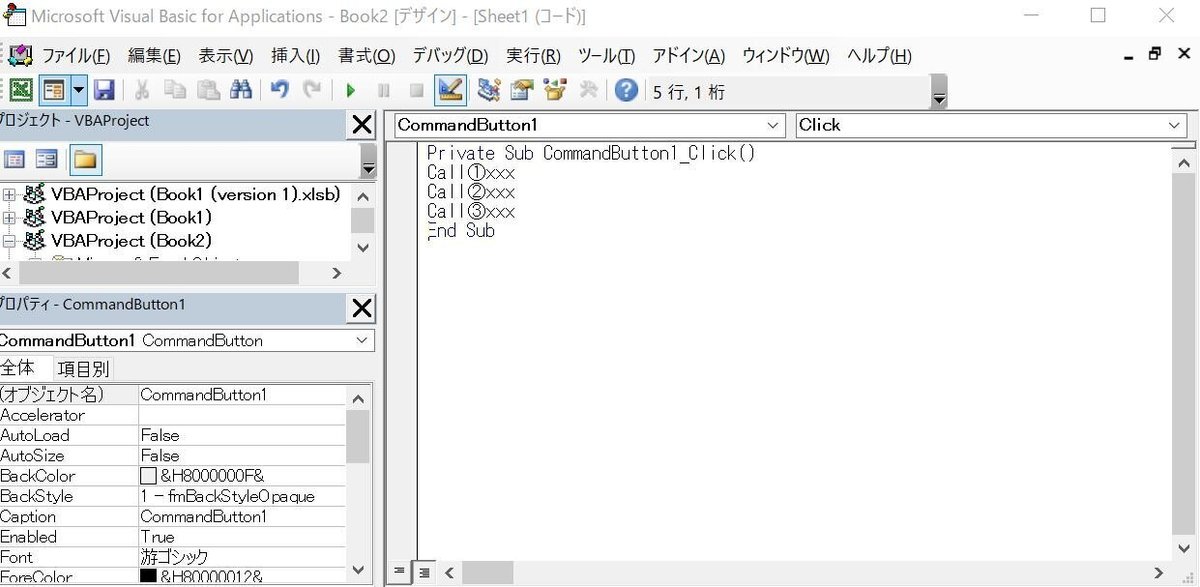Click project tree horizontal scrollbar thumb
This screenshot has width=1200, height=587.
point(159,272)
